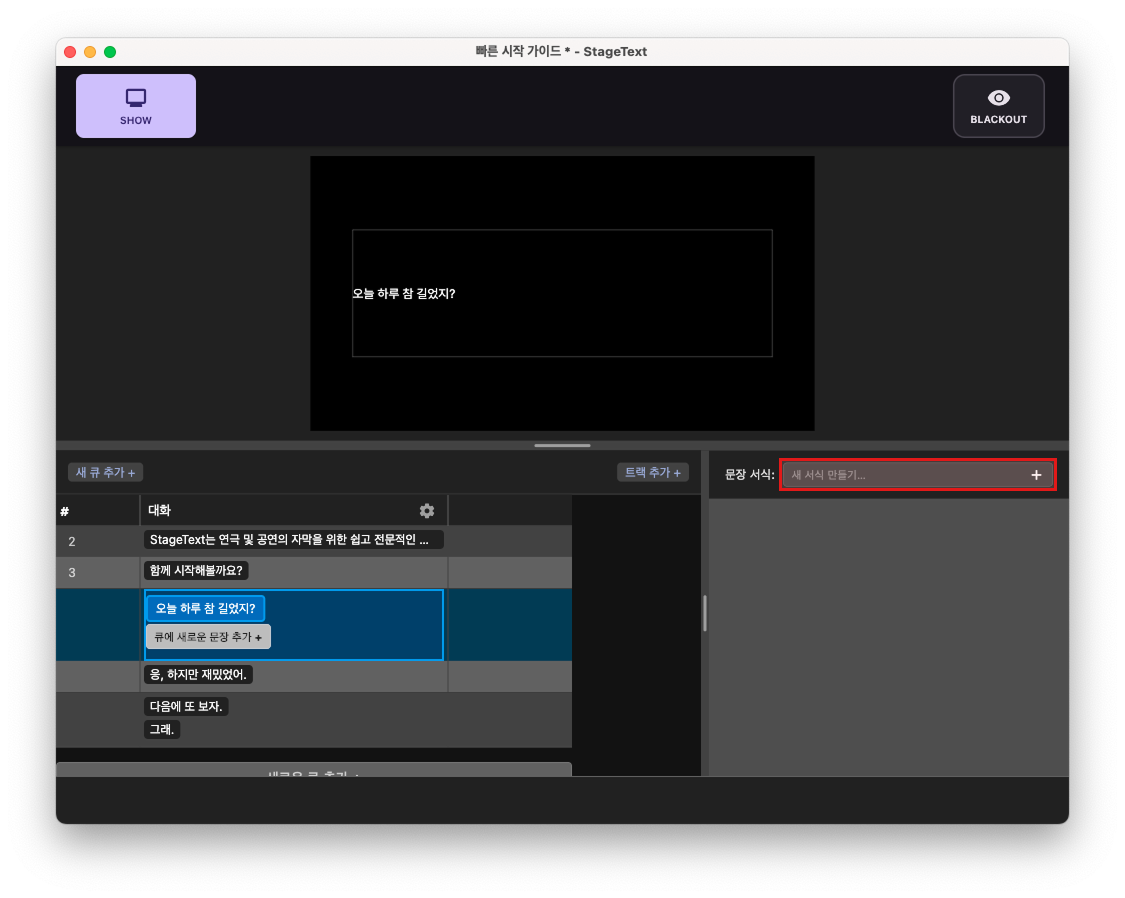This screenshot has width=1125, height=898.
Task: Click the 새 큐 추가 button
Action: click(105, 471)
